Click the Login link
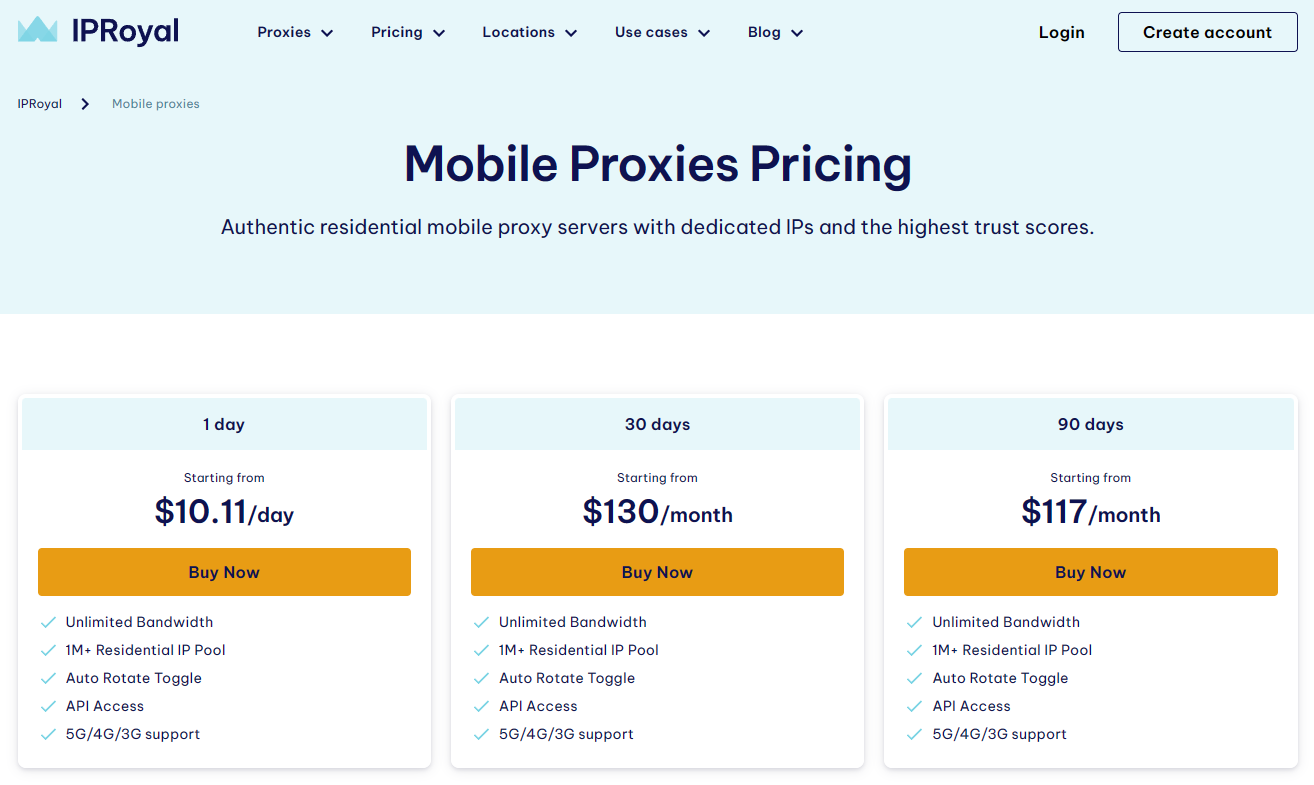Screen dimensions: 1314x785 click(1061, 32)
